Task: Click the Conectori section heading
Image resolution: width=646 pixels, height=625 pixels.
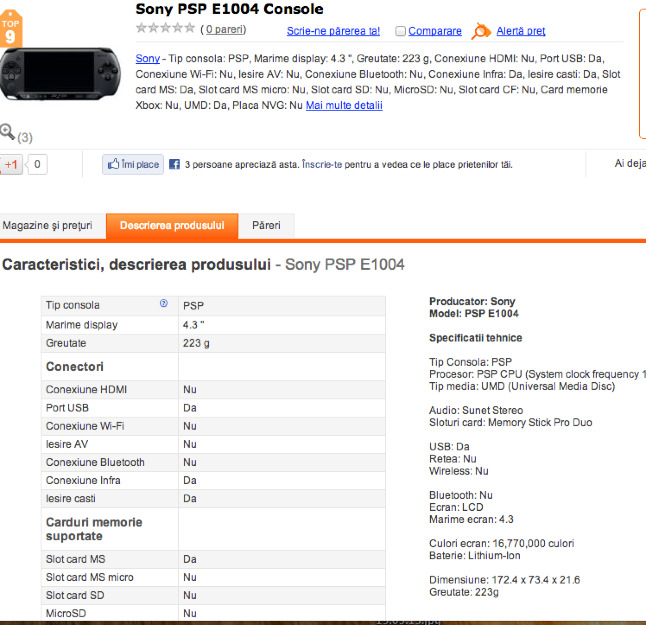Action: (75, 367)
